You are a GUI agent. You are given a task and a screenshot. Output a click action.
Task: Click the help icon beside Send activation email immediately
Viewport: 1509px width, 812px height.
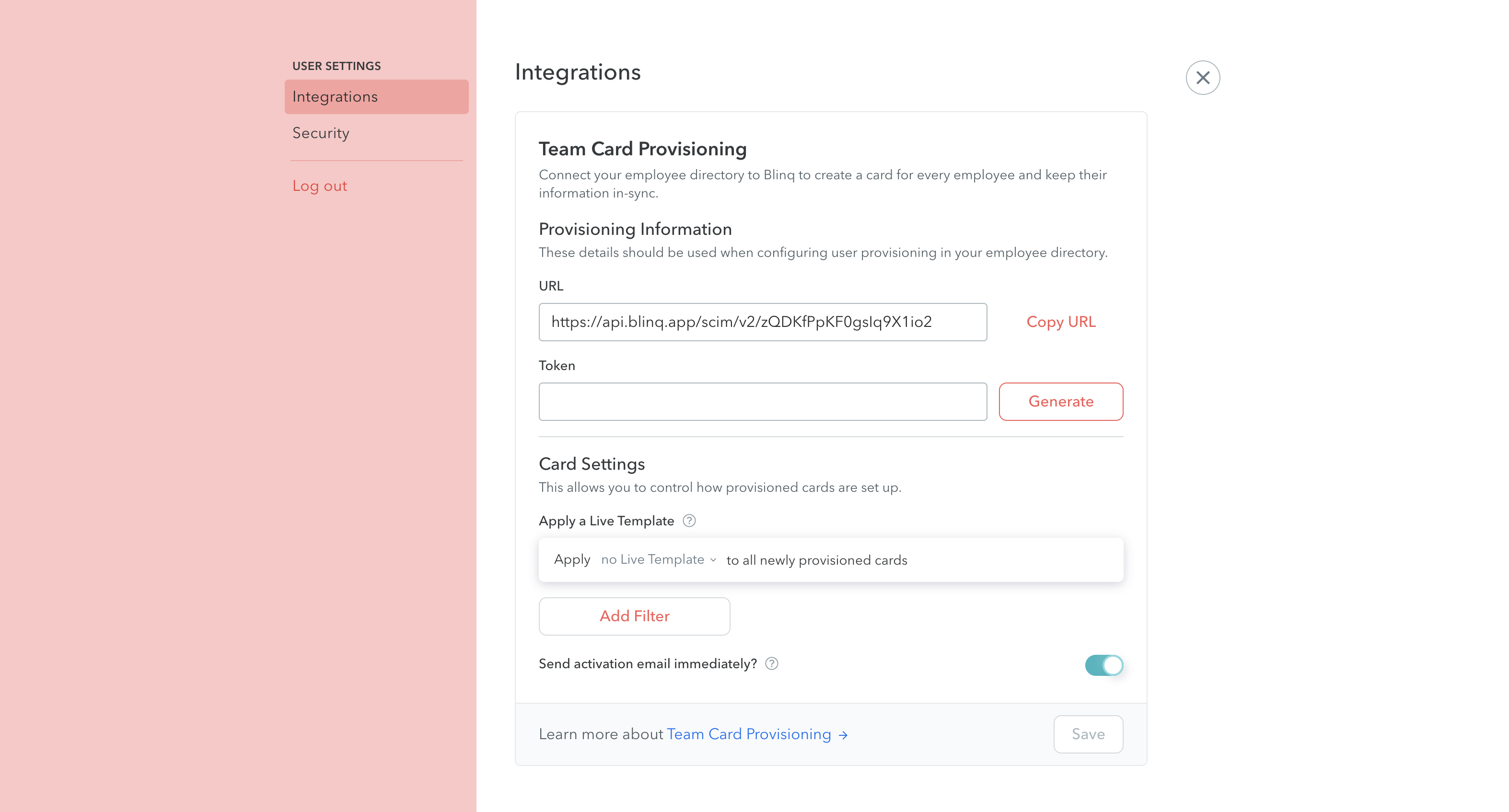[772, 664]
